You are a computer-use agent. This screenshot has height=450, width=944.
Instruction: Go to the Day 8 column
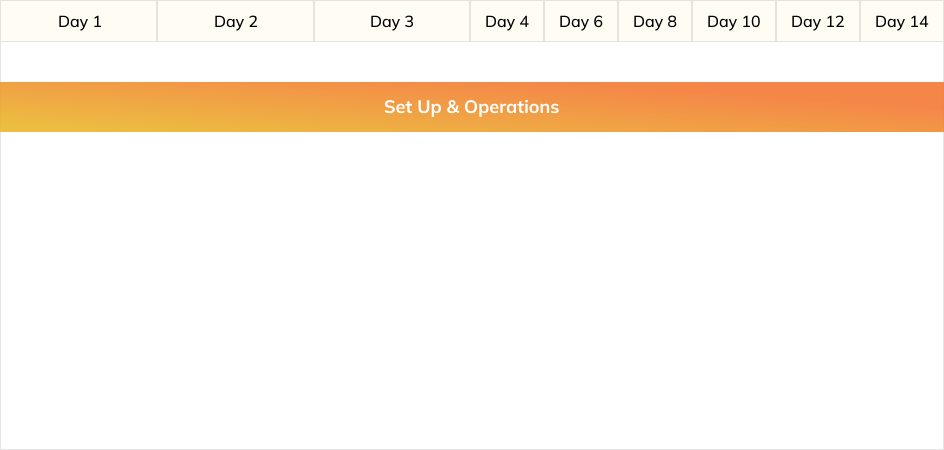click(655, 21)
